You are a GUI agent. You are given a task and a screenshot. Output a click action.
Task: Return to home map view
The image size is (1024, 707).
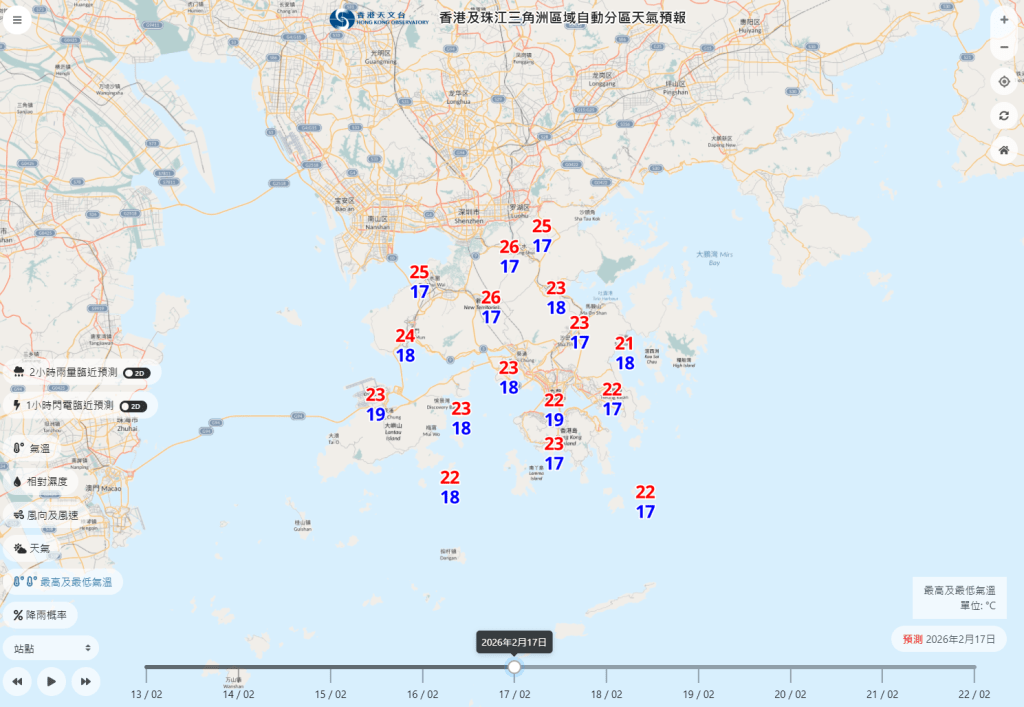click(x=1004, y=150)
